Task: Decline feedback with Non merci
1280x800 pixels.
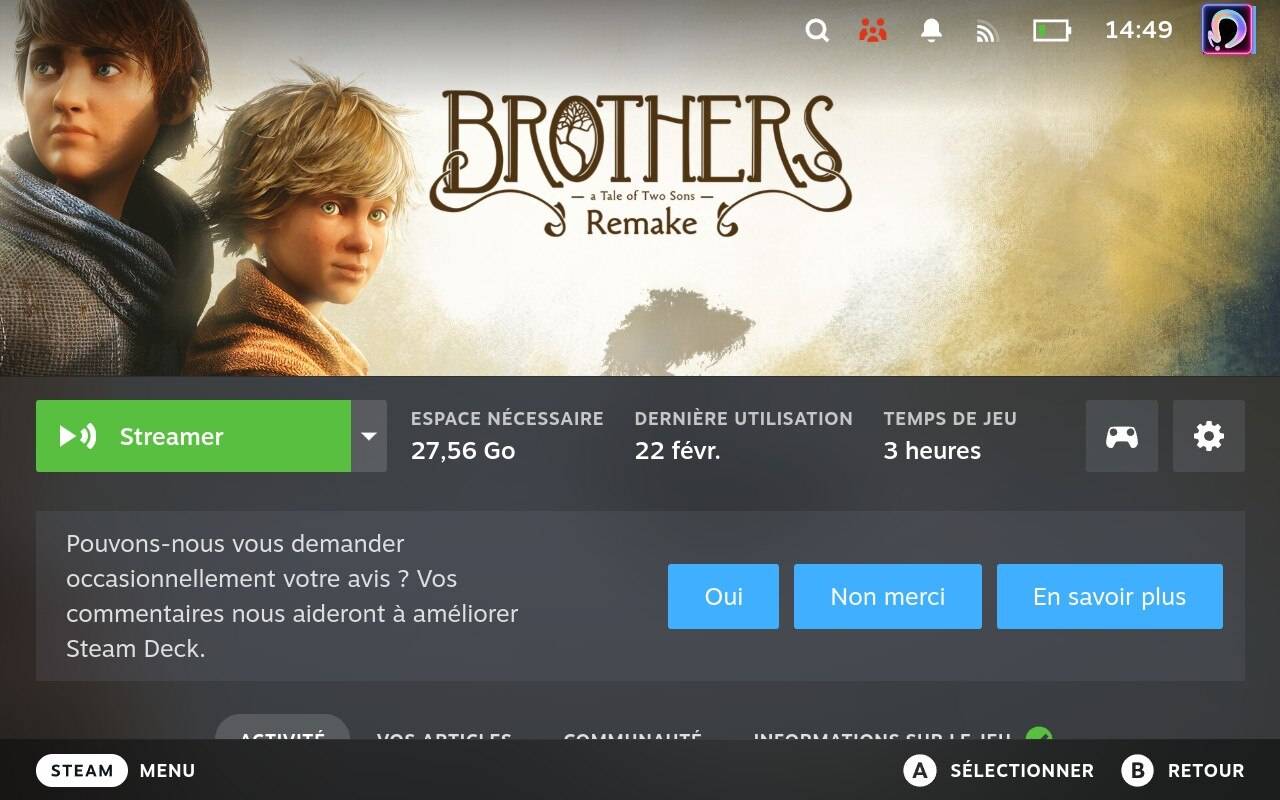Action: (x=888, y=597)
